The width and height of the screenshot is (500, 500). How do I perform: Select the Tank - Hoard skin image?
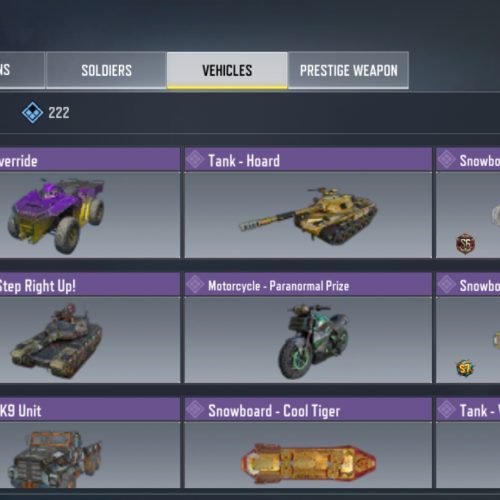pyautogui.click(x=308, y=215)
